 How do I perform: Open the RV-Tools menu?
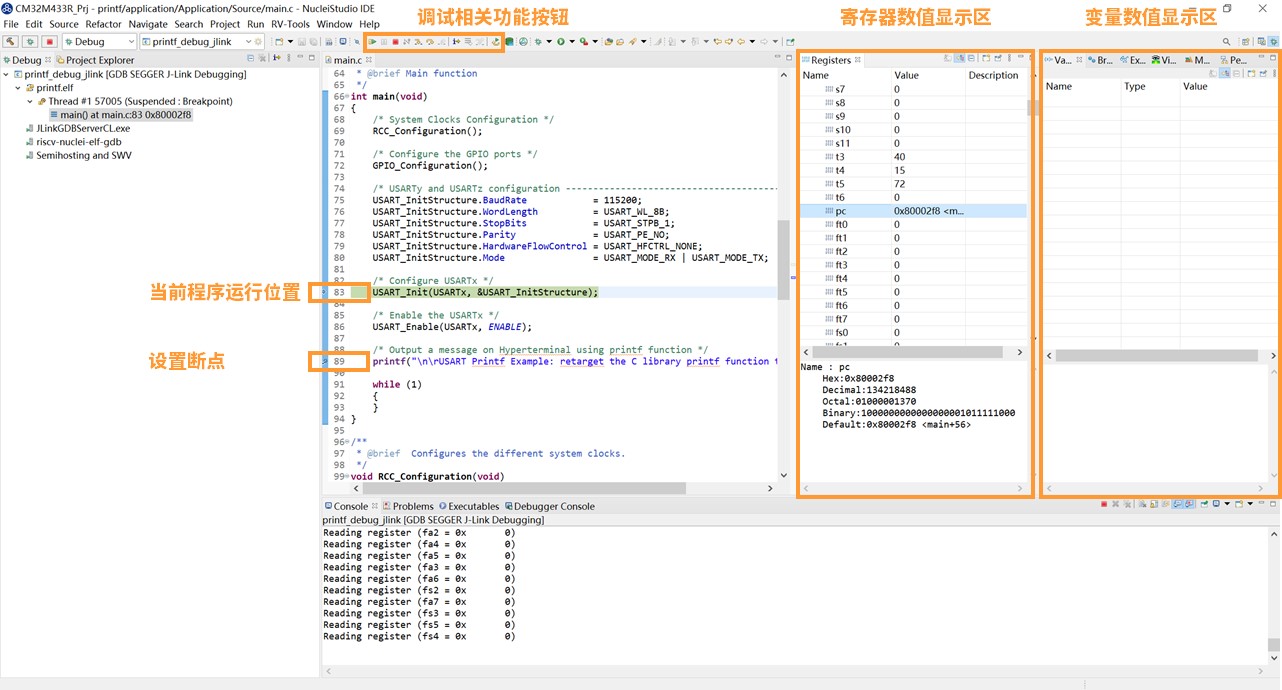[x=290, y=24]
